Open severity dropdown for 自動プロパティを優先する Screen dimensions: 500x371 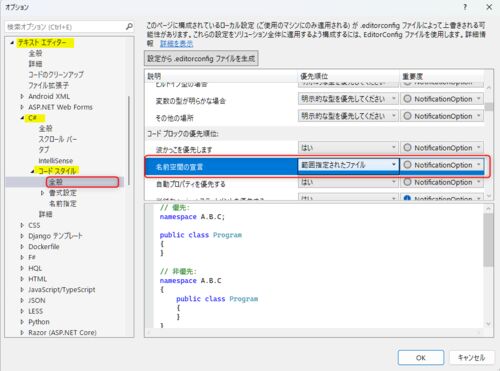tap(442, 182)
